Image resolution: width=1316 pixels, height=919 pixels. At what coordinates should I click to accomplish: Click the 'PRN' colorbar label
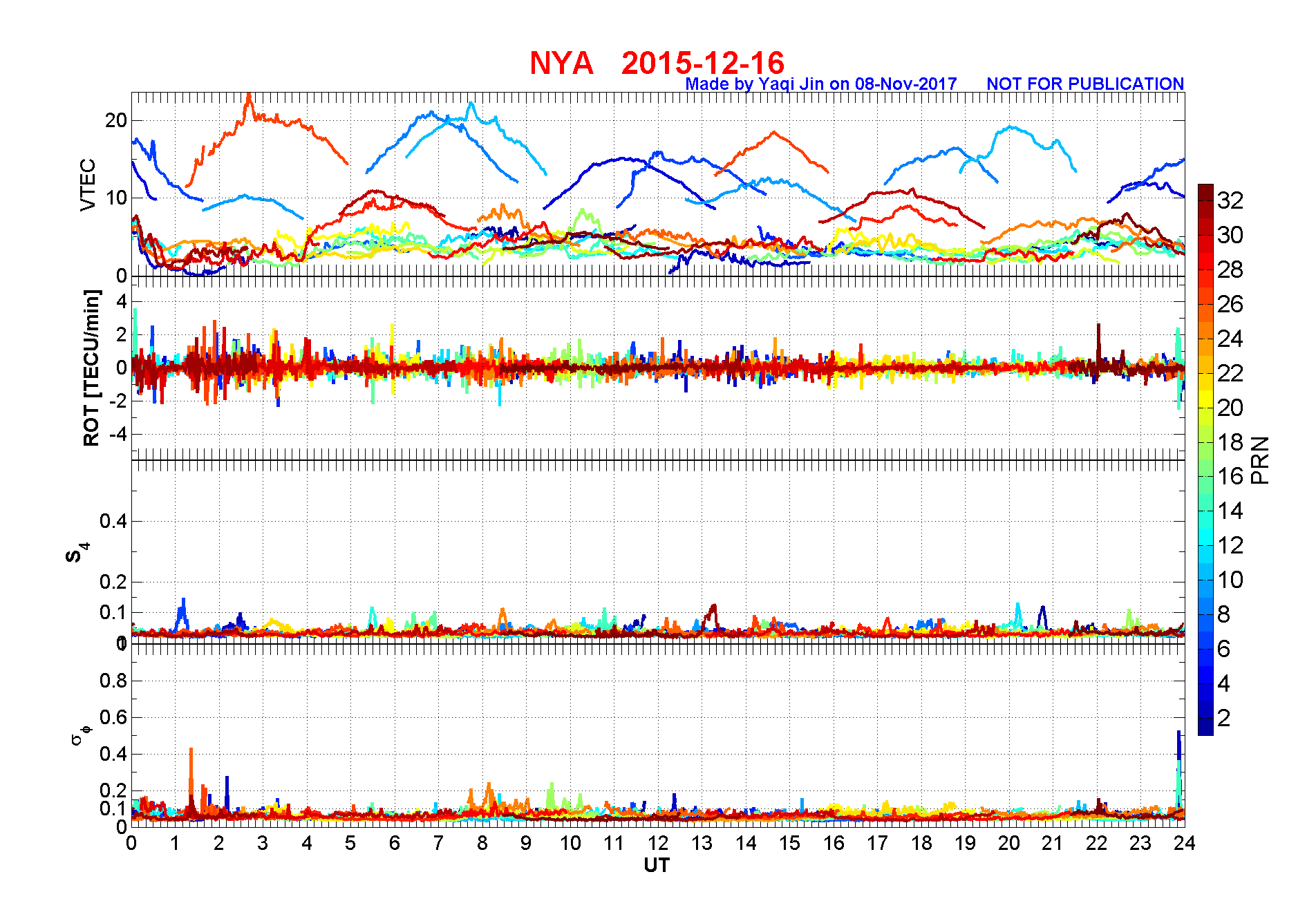[1260, 459]
